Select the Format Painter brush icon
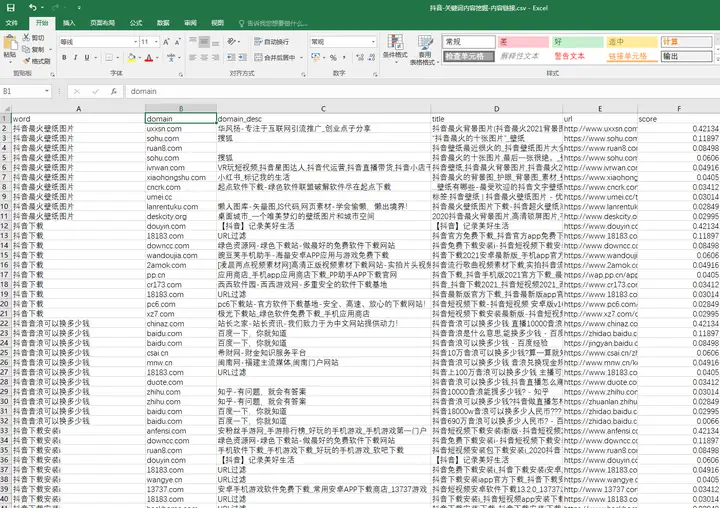Screen dimensions: 720x508 click(x=27, y=61)
